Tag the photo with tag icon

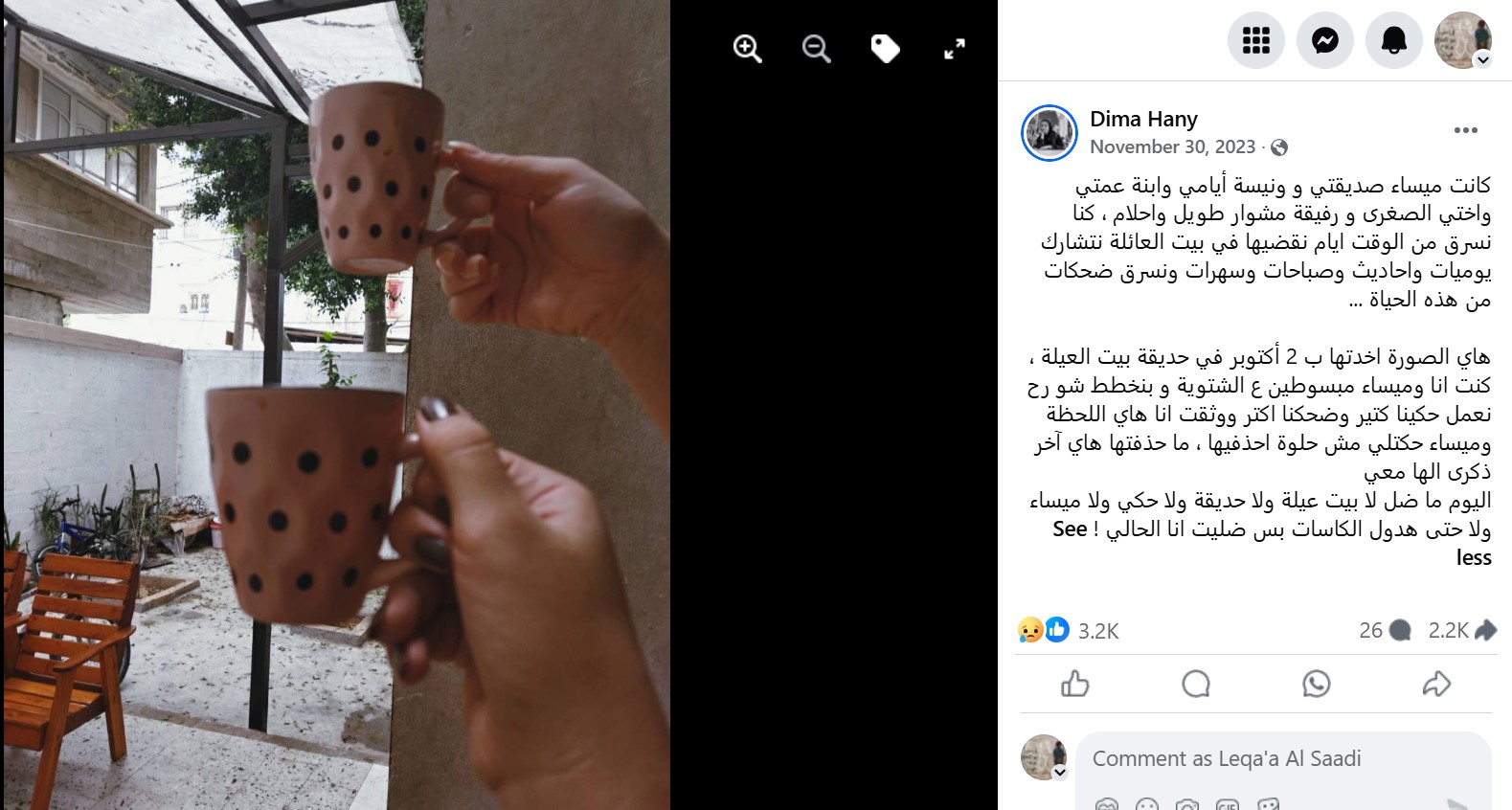click(885, 49)
